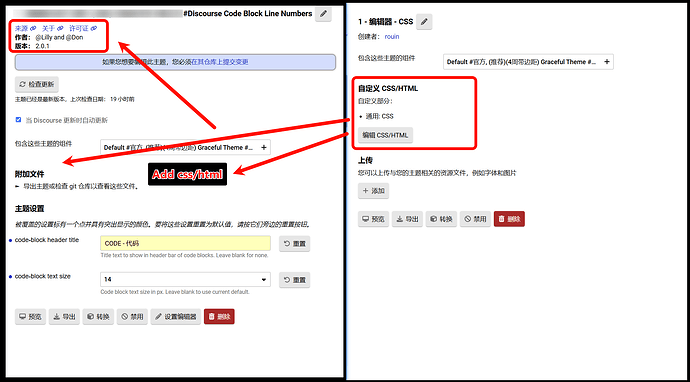This screenshot has height=382, width=690.
Task: Click left panel 禁用 disable button
Action: (132, 316)
